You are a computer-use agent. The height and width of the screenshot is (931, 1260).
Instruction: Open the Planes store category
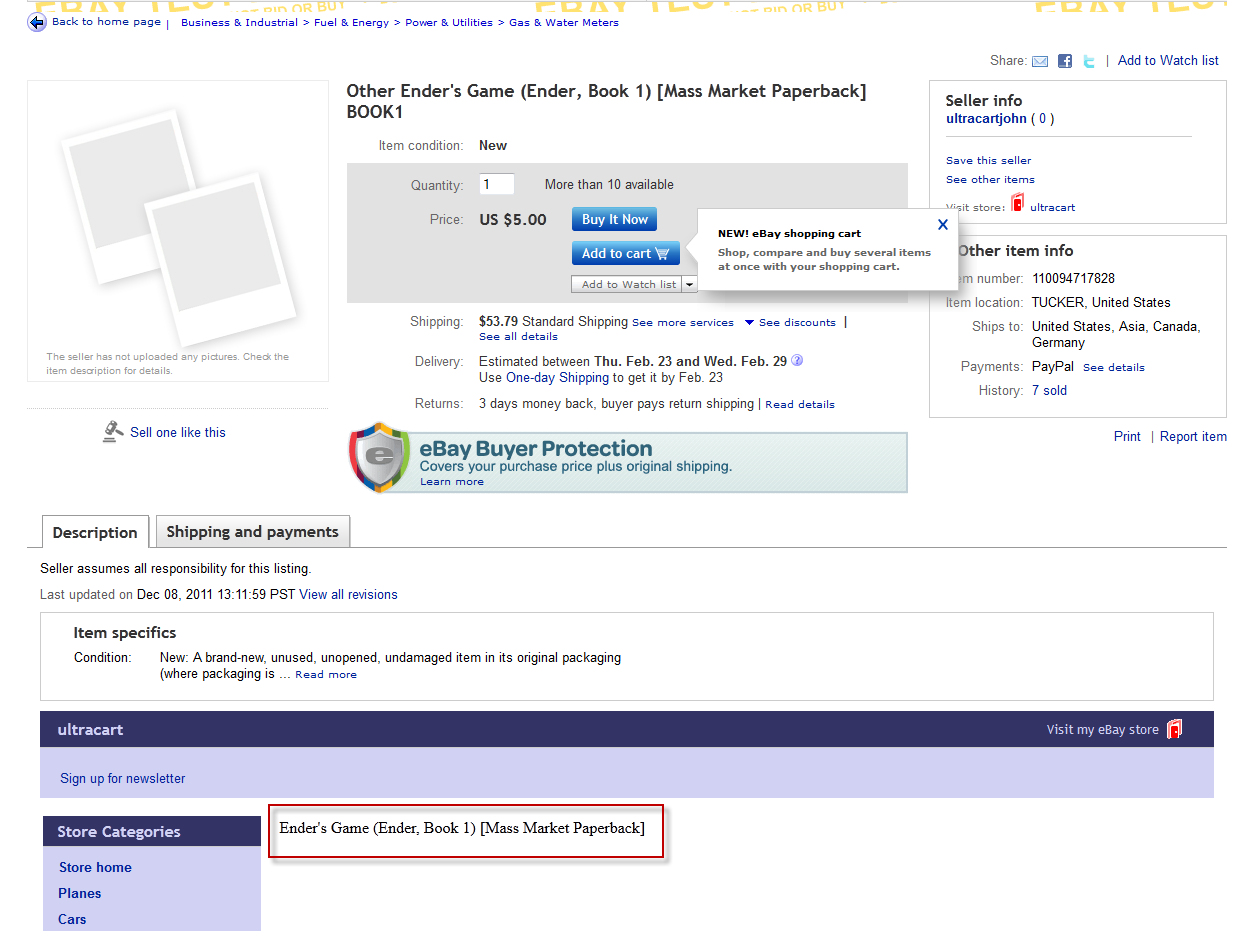pyautogui.click(x=80, y=894)
